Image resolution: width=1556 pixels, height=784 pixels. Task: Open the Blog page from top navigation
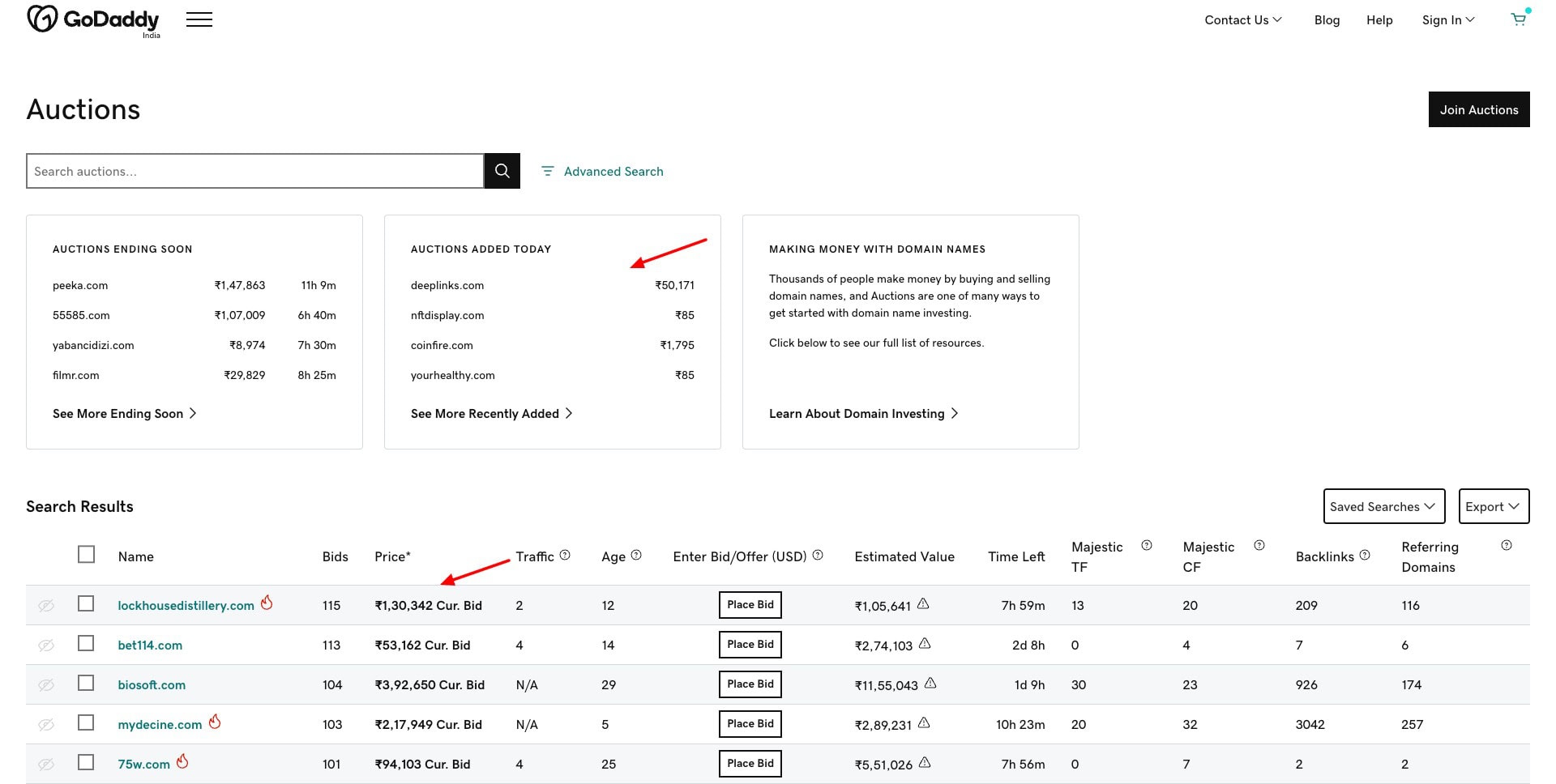[x=1327, y=20]
